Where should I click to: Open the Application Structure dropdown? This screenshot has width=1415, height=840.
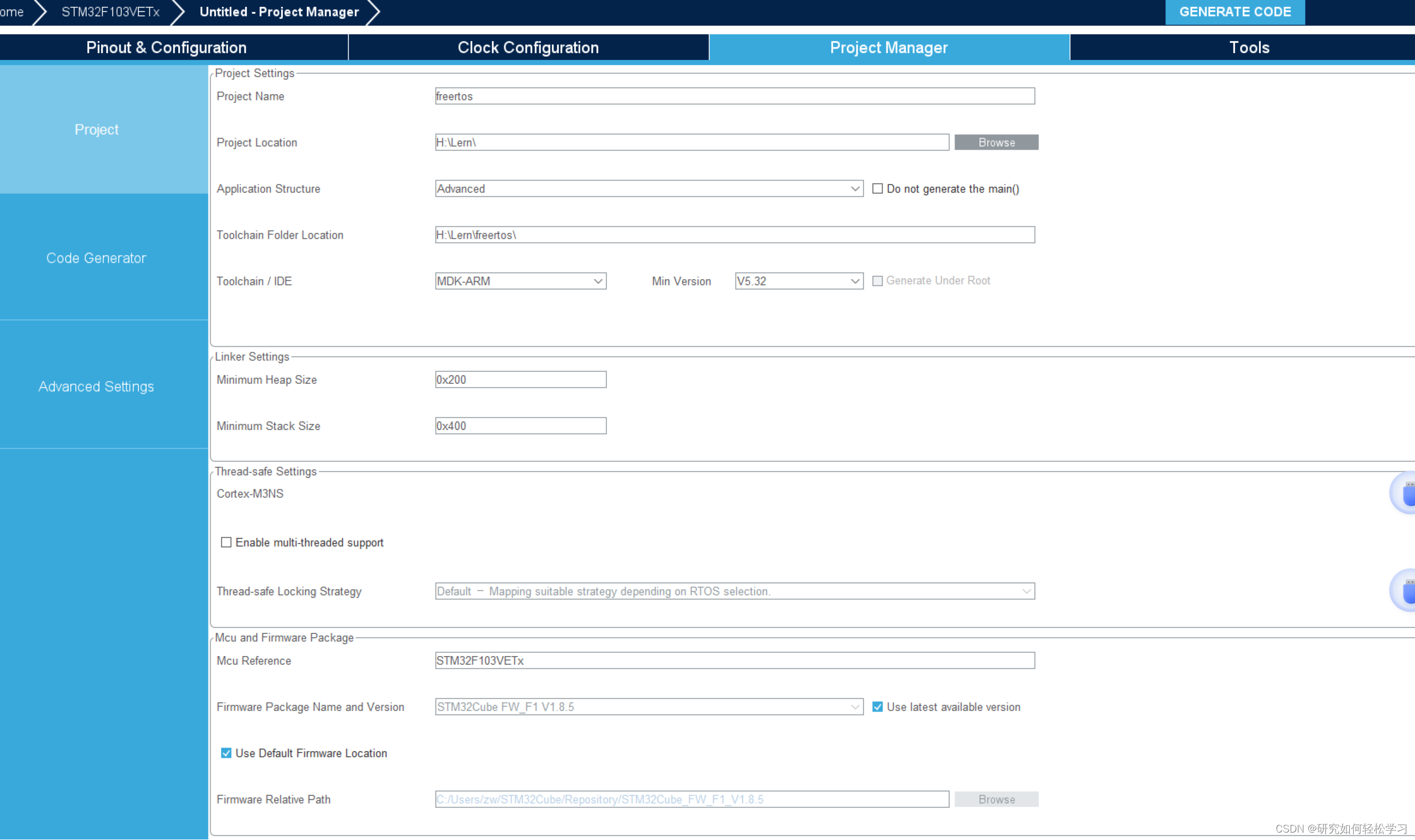(649, 188)
